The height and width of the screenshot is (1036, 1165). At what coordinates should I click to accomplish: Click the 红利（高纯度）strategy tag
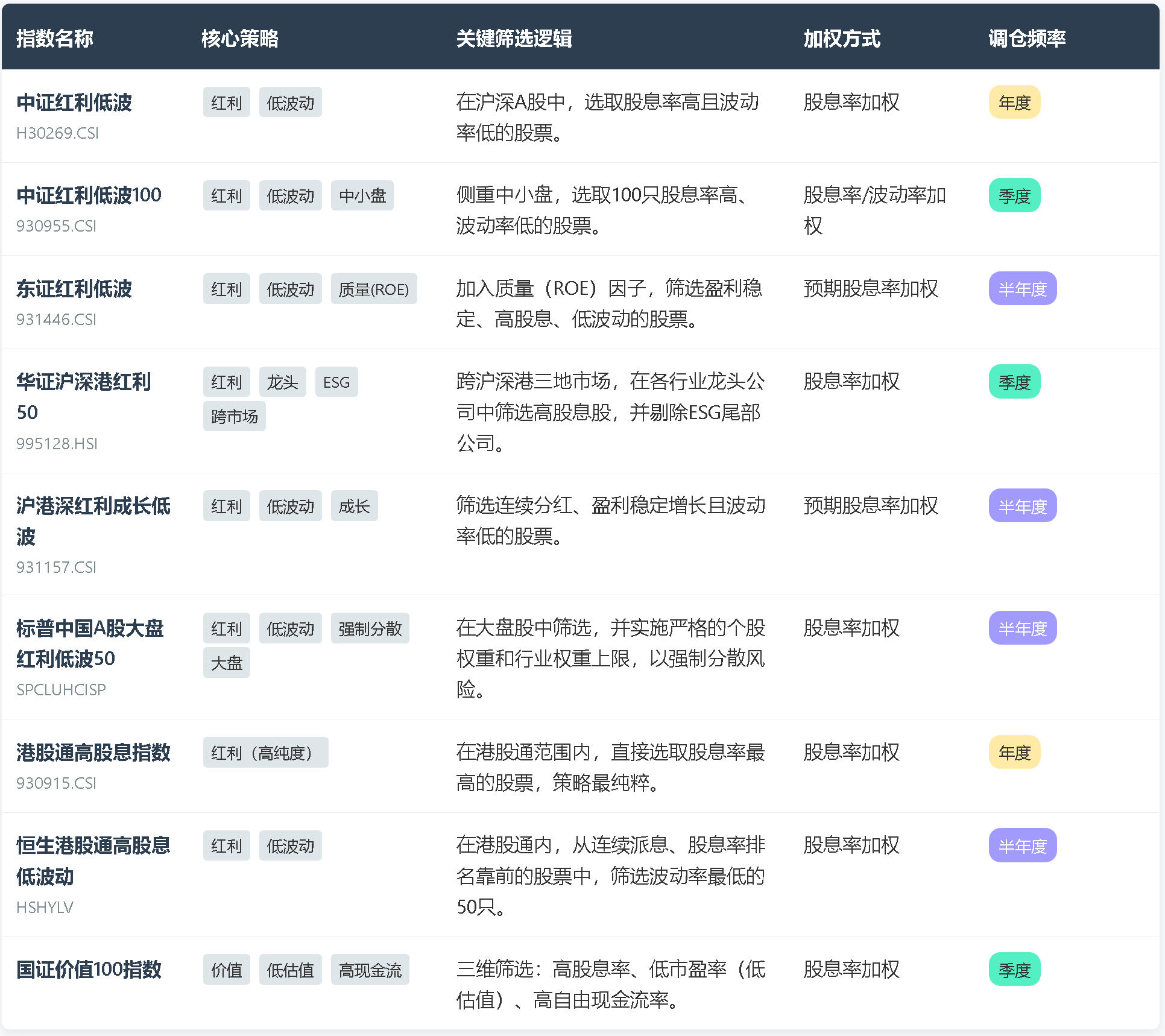pyautogui.click(x=265, y=753)
